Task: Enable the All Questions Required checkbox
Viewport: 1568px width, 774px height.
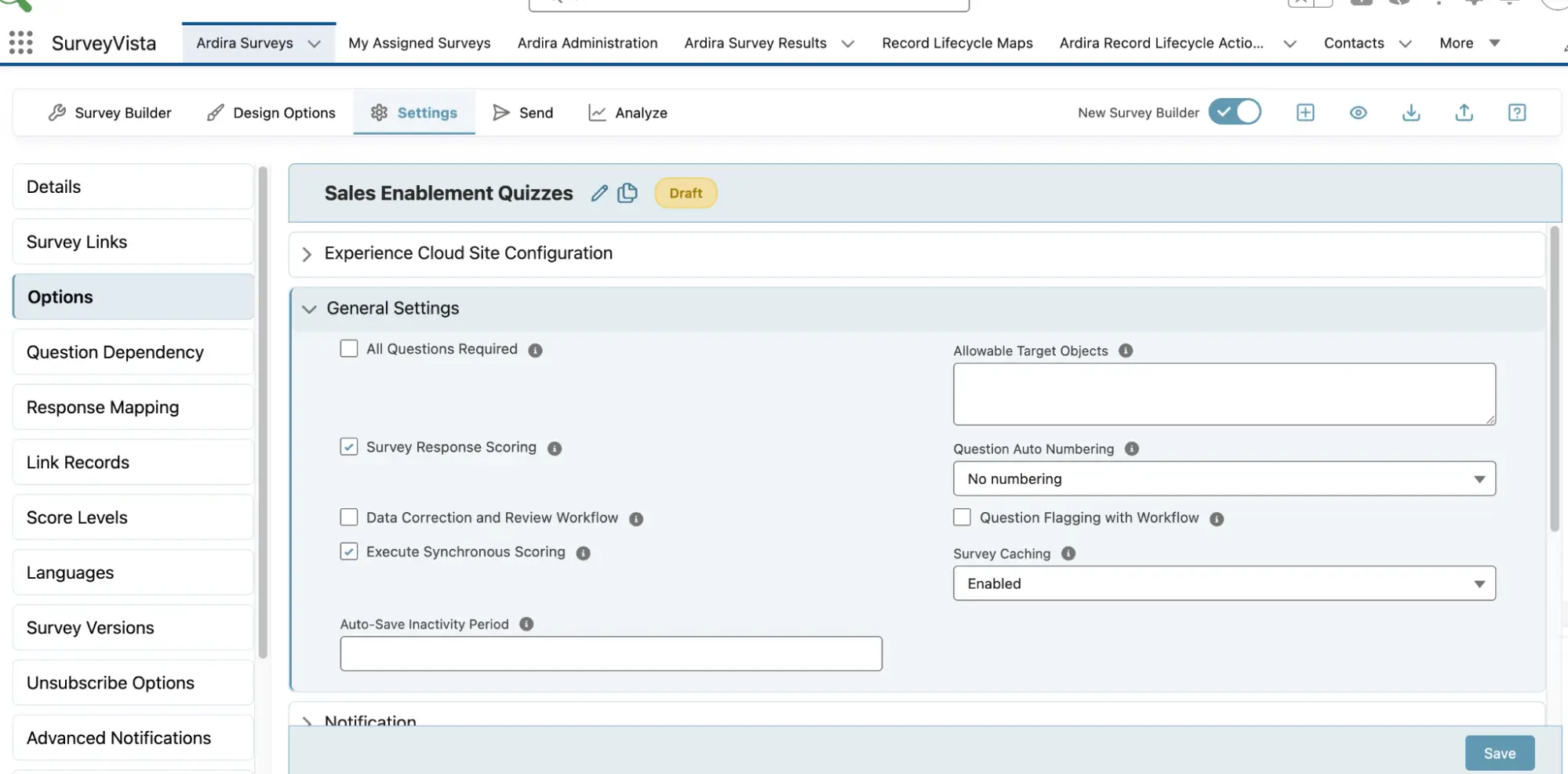Action: (349, 348)
